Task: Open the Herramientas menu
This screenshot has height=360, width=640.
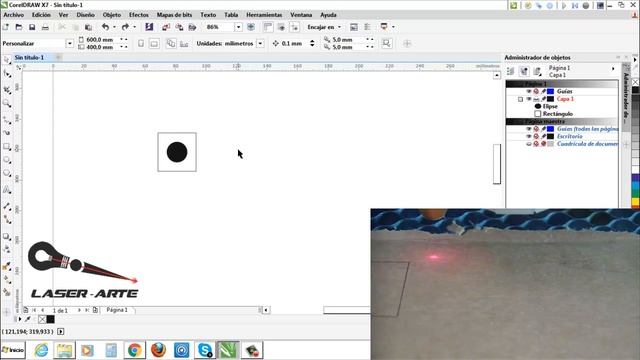Action: coord(264,15)
